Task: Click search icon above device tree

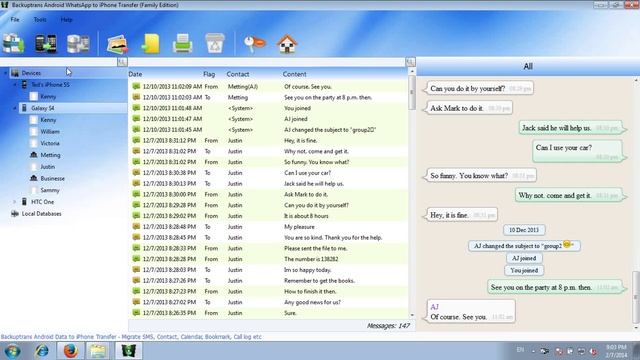Action: (x=122, y=62)
